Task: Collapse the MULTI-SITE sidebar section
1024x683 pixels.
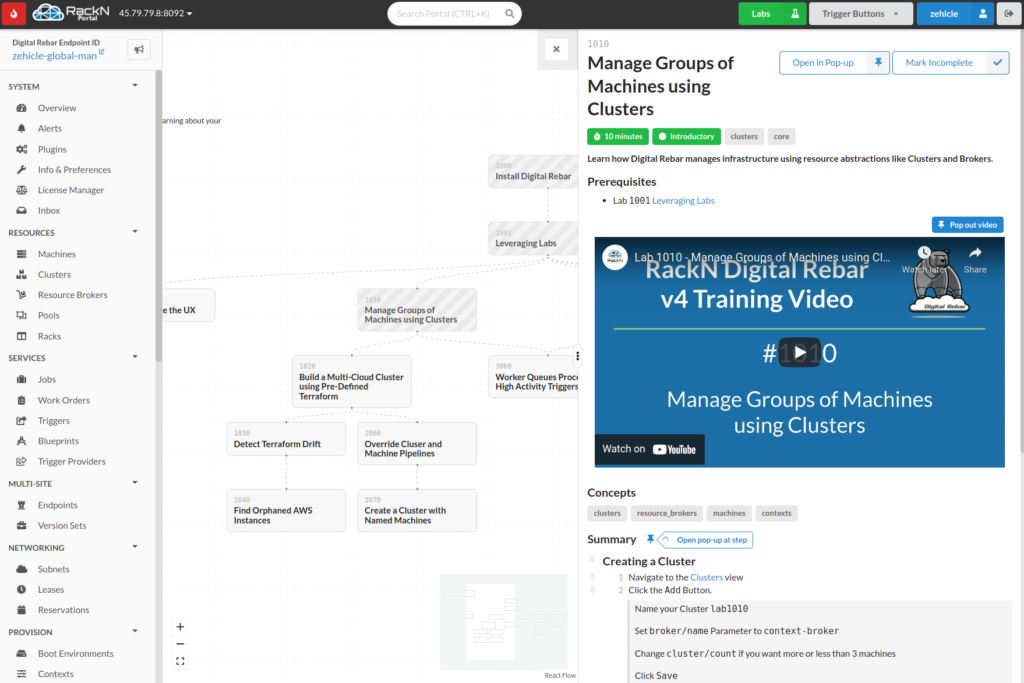Action: pyautogui.click(x=135, y=483)
